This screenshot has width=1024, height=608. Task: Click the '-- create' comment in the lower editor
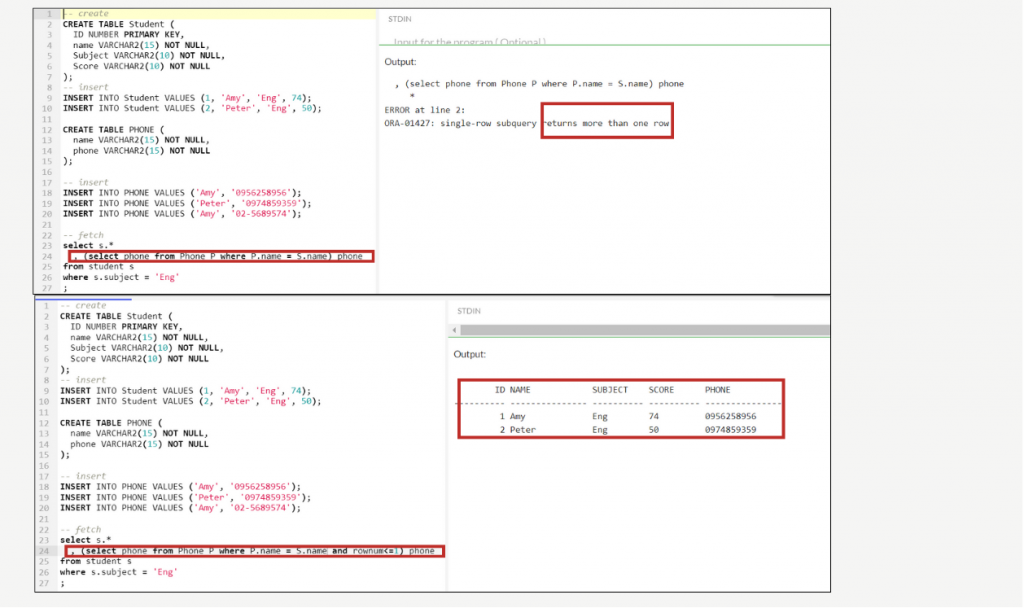[x=83, y=305]
